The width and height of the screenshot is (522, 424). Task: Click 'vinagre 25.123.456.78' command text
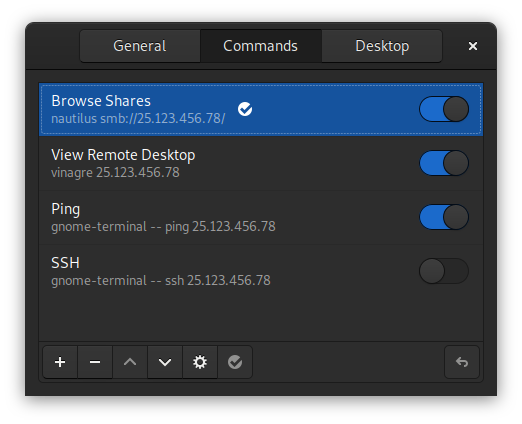click(115, 173)
